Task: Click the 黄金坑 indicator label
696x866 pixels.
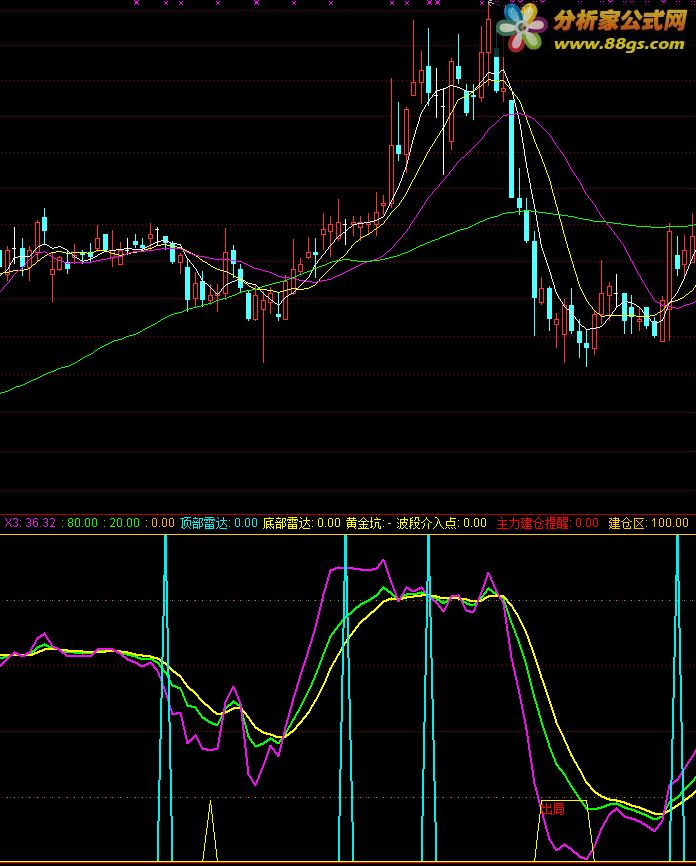Action: coord(368,522)
